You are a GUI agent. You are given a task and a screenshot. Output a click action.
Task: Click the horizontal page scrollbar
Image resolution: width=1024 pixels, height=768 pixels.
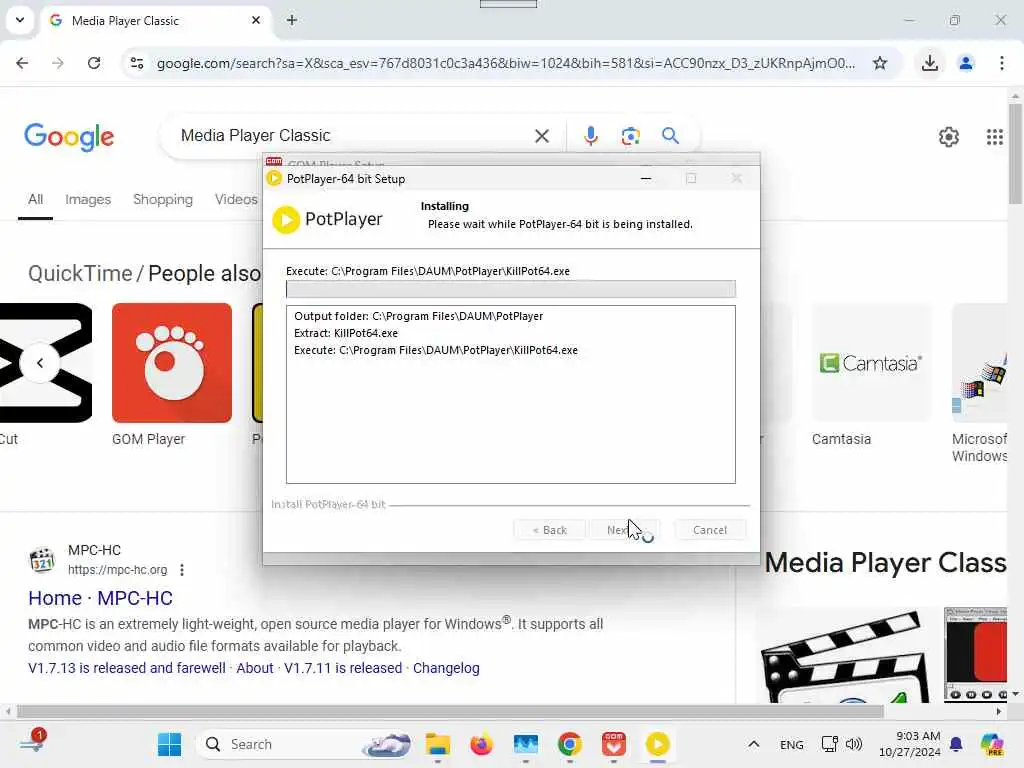click(x=449, y=711)
